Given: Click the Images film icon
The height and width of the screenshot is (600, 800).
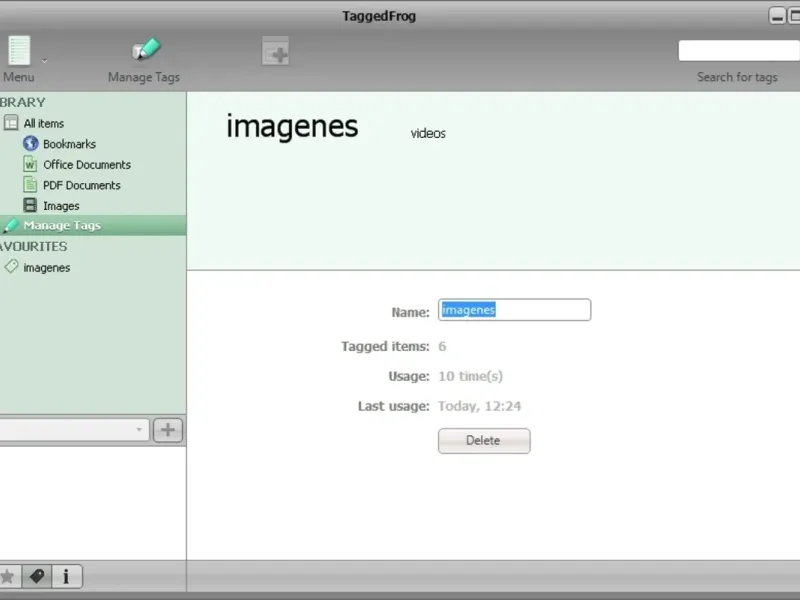Looking at the screenshot, I should (x=30, y=205).
